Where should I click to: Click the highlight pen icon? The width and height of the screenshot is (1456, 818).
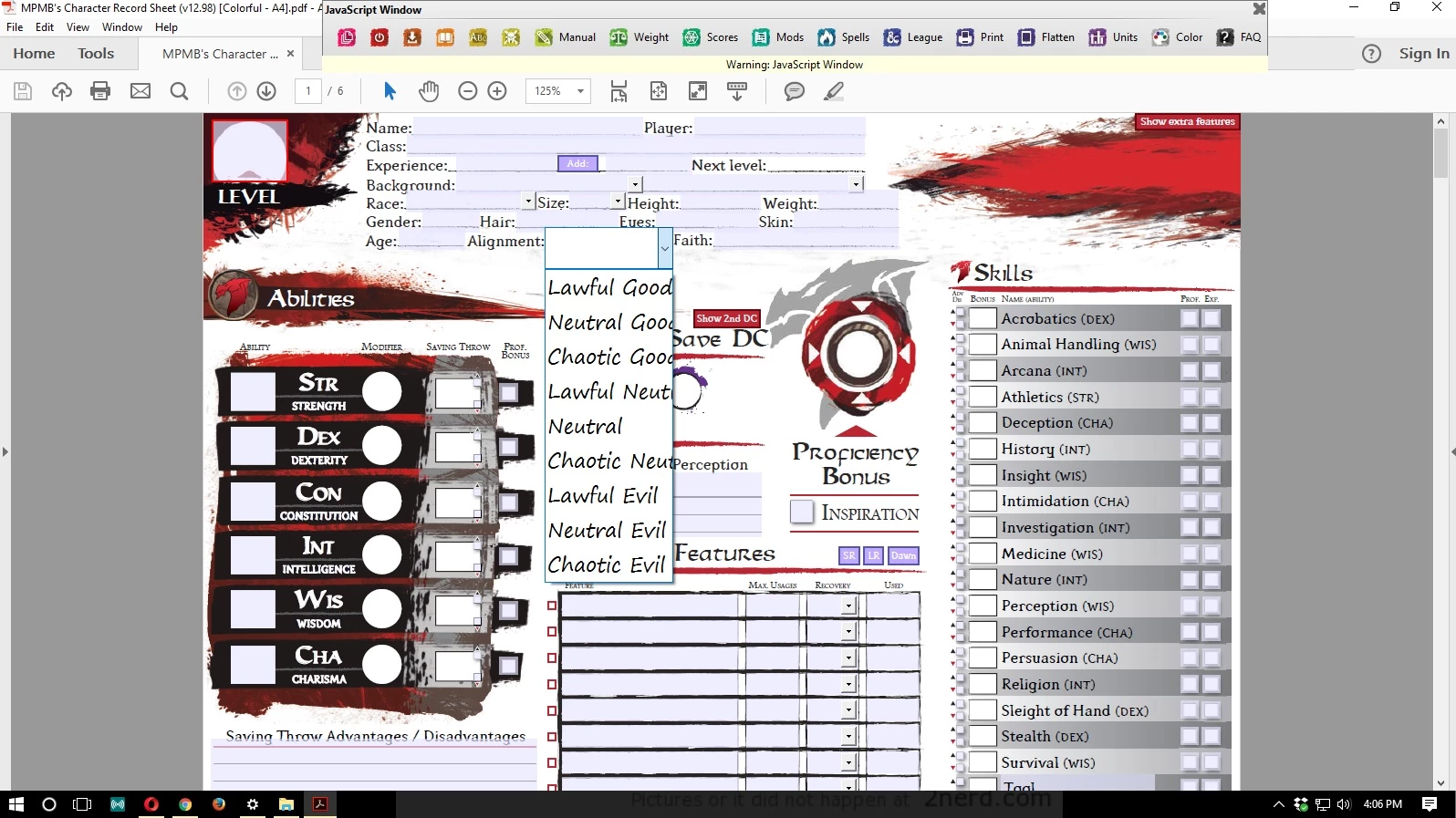pyautogui.click(x=833, y=91)
